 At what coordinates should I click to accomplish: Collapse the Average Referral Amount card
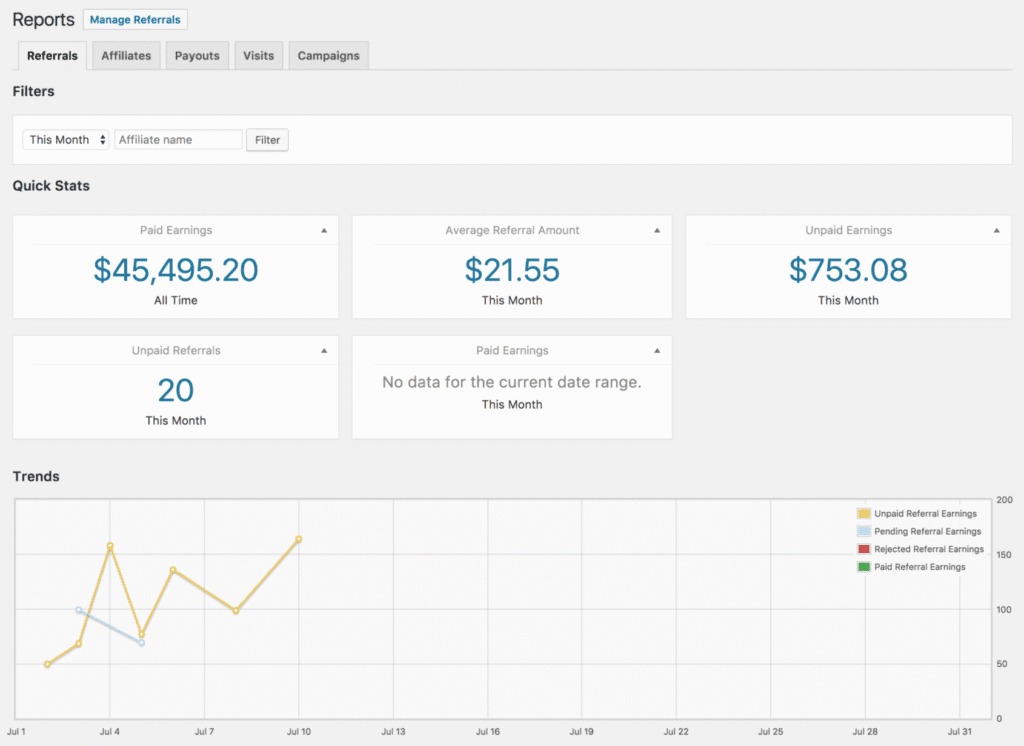[657, 231]
